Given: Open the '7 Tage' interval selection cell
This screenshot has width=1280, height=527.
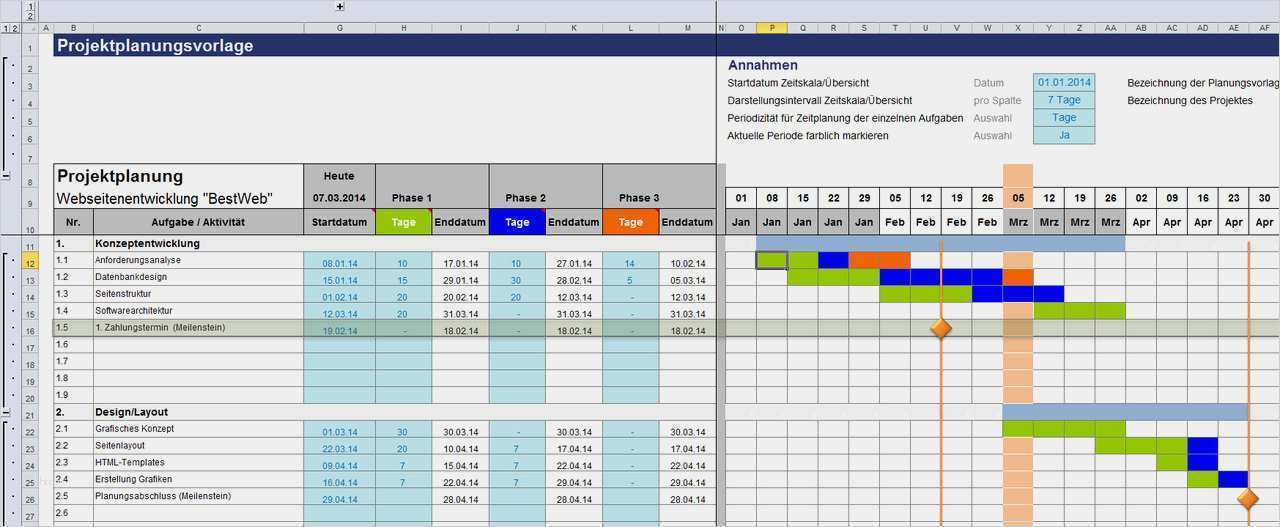Looking at the screenshot, I should pos(1064,100).
